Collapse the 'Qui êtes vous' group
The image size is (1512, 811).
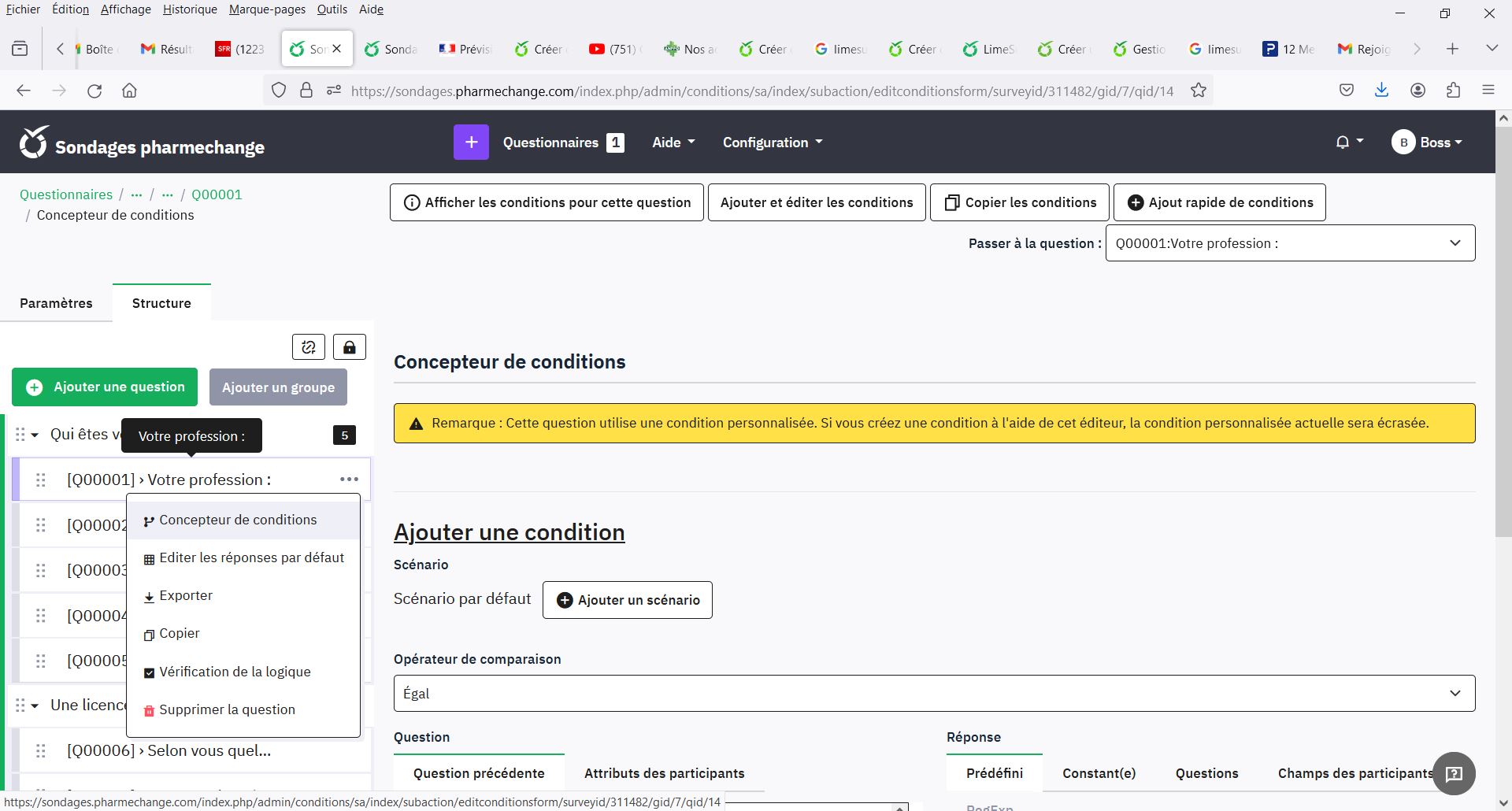[35, 435]
